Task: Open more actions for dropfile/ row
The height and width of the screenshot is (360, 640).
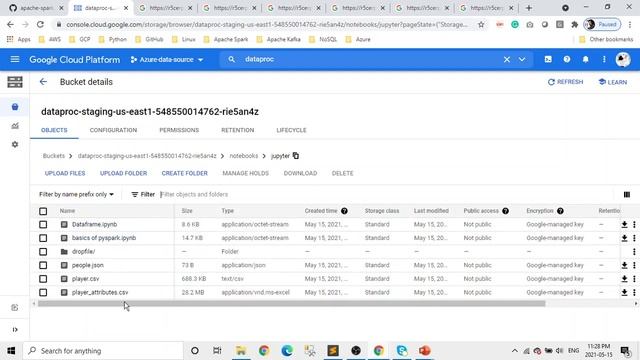Action: click(x=634, y=252)
